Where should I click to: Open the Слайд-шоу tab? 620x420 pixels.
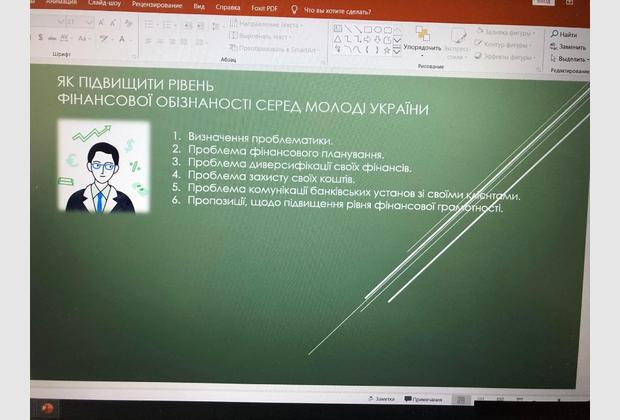105,3
